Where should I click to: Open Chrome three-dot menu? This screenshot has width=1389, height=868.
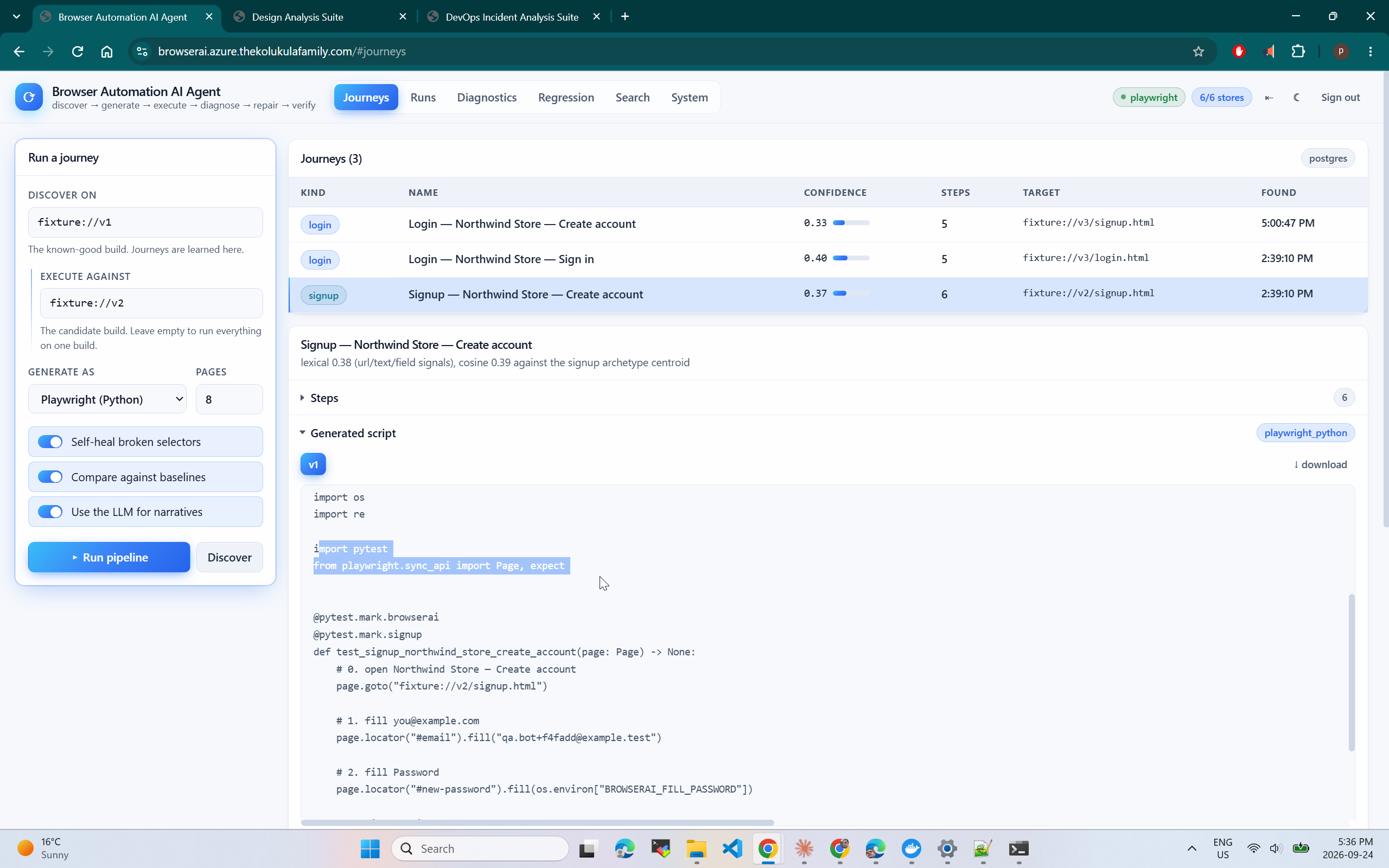point(1371,51)
